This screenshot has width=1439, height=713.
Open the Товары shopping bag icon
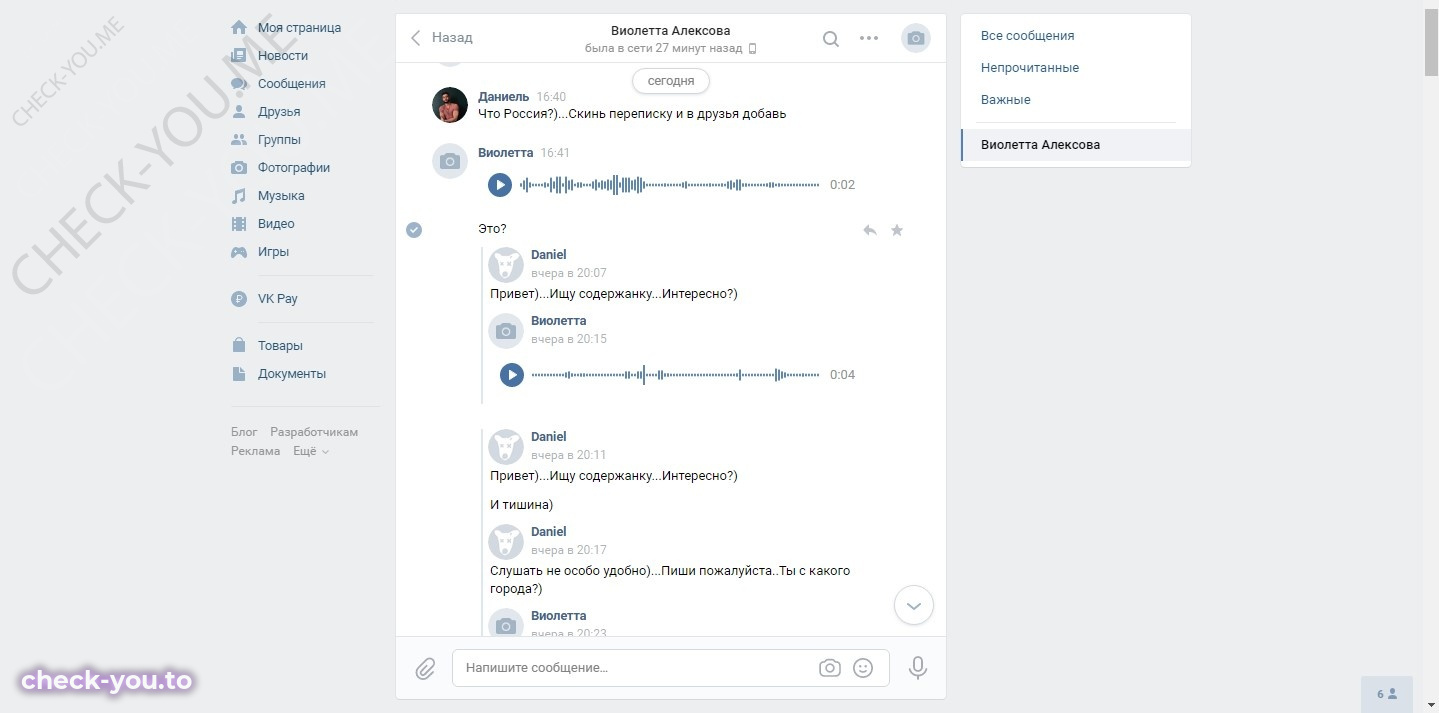point(239,345)
